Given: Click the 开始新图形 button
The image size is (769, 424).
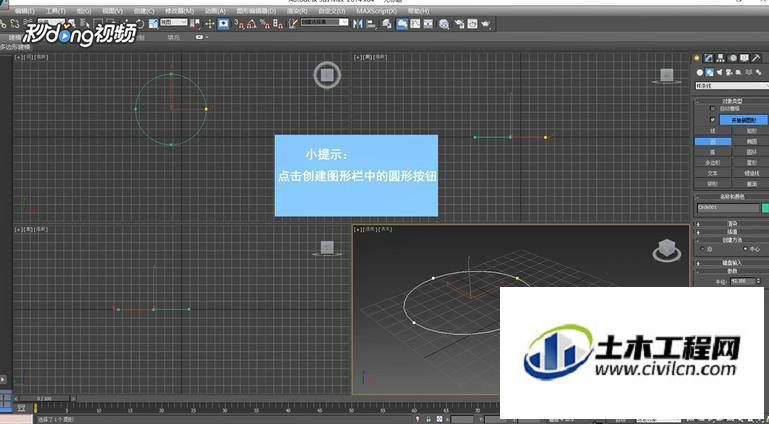Looking at the screenshot, I should click(743, 120).
